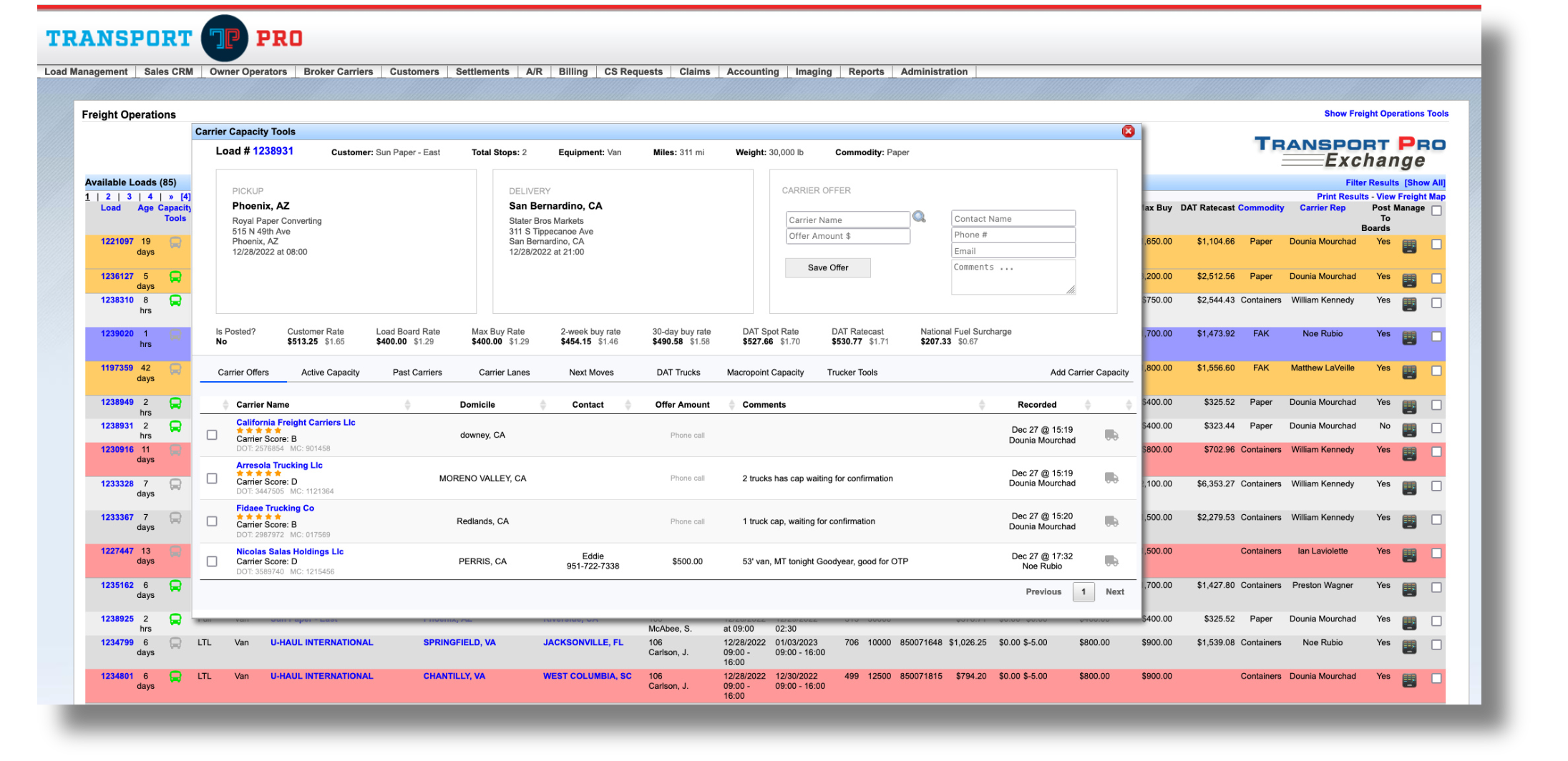The height and width of the screenshot is (761, 1568).
Task: Check the California Freight Carriers offer checkbox
Action: click(212, 435)
